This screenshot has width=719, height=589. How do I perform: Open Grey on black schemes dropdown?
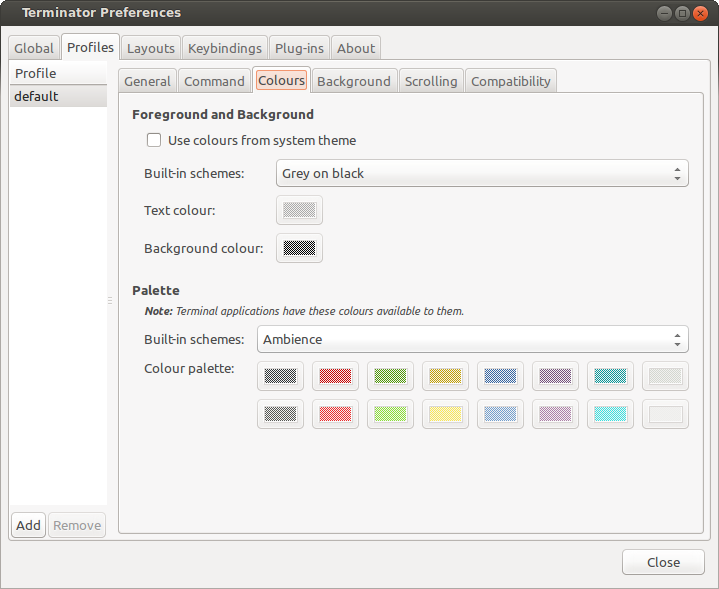click(x=482, y=173)
